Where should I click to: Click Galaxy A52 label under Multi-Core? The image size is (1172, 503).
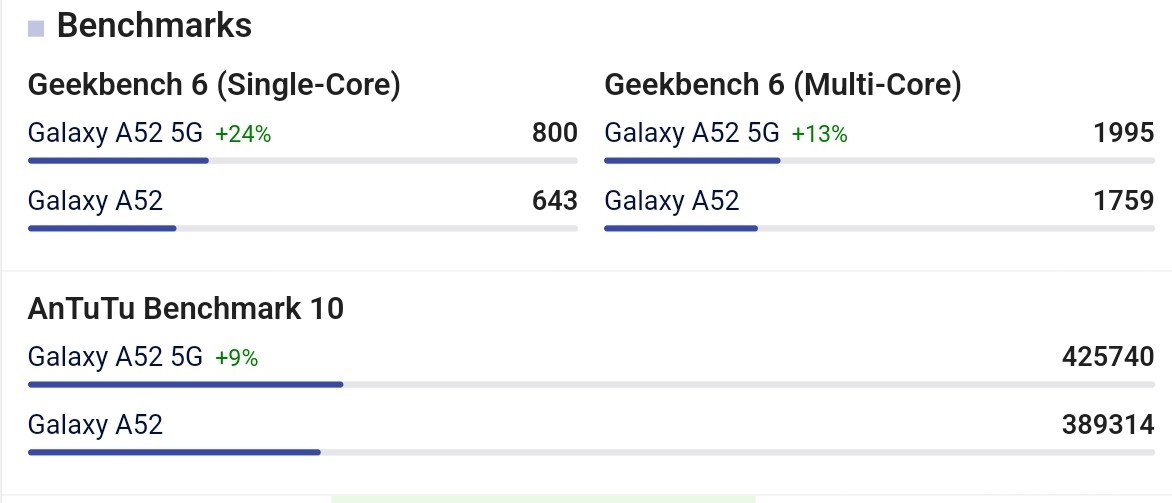[671, 200]
